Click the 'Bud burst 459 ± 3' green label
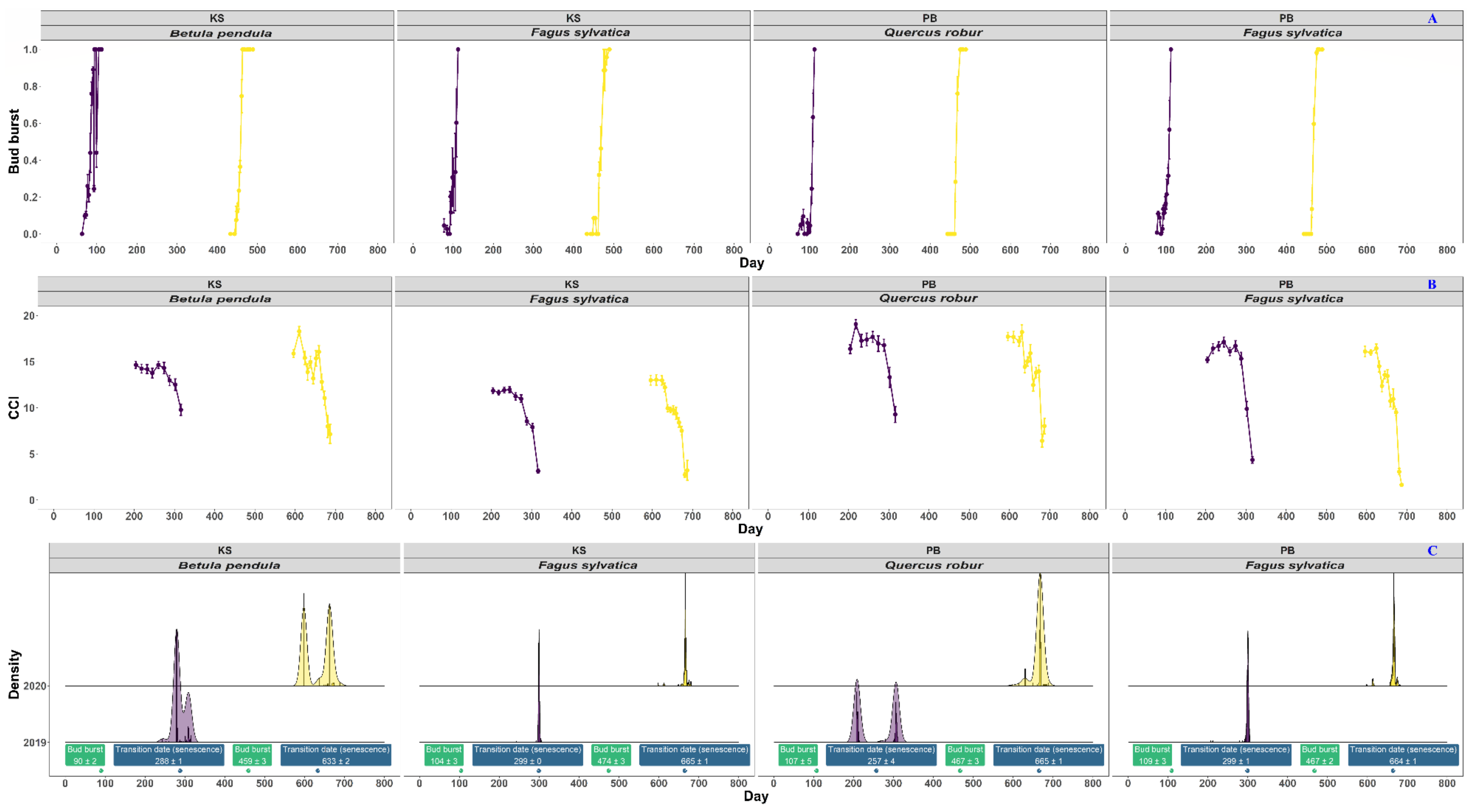 (252, 755)
